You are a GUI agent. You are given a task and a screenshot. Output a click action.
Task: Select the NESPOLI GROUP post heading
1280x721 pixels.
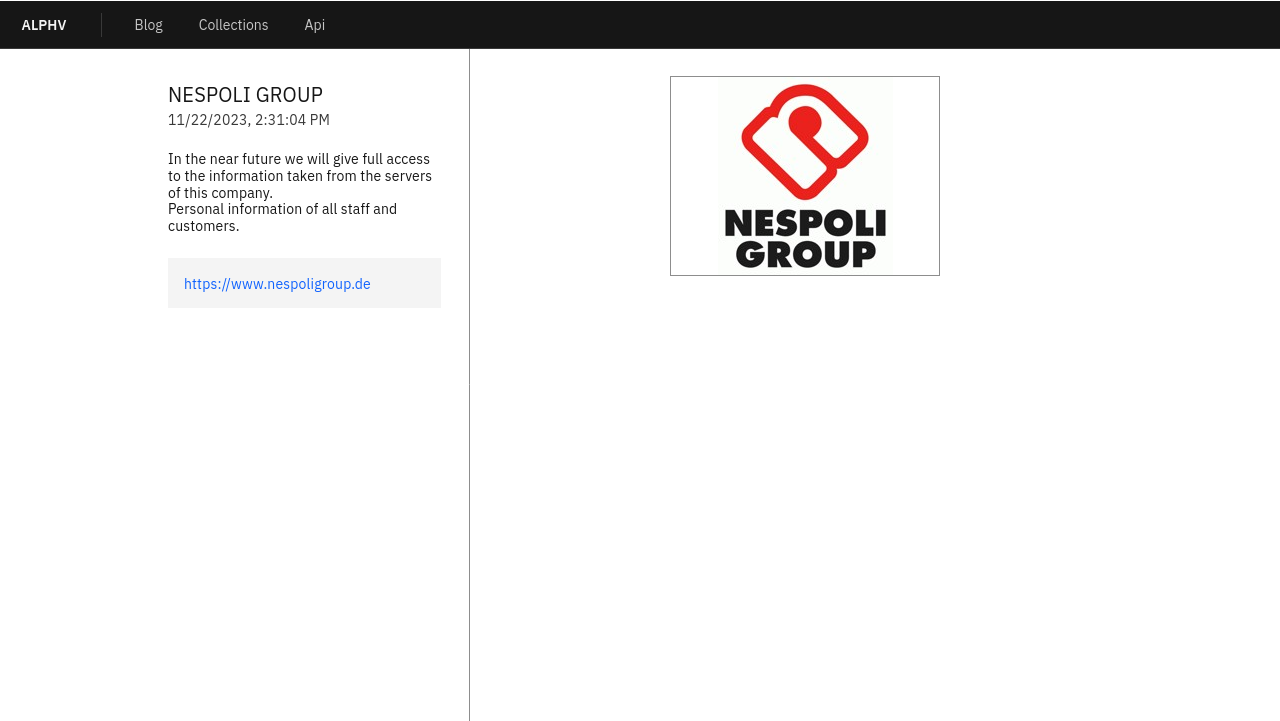245,95
